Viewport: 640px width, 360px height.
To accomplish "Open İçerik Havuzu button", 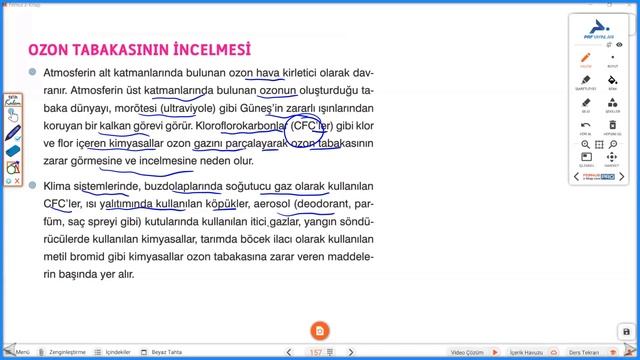I will (x=534, y=352).
